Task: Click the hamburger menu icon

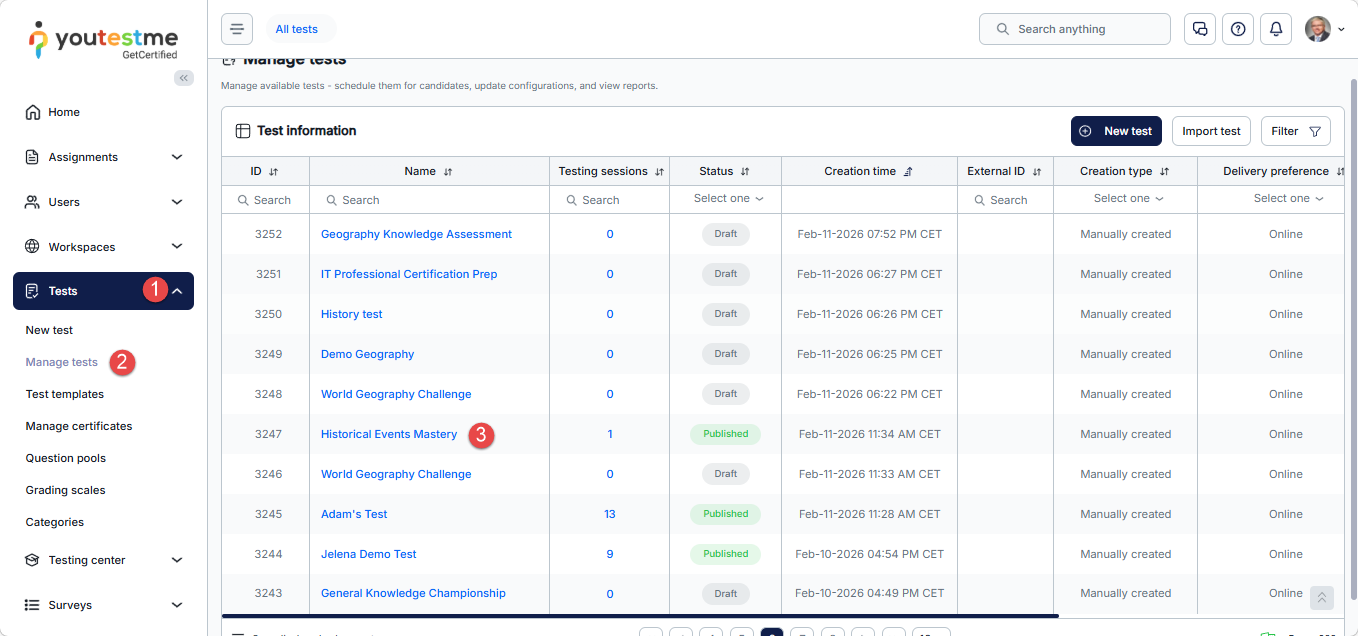Action: tap(237, 29)
